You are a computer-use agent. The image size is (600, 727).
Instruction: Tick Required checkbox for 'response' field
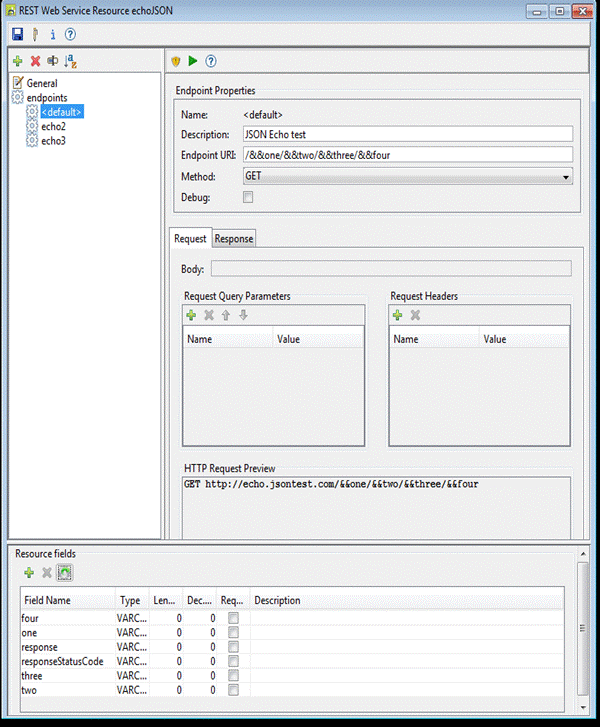tap(233, 647)
